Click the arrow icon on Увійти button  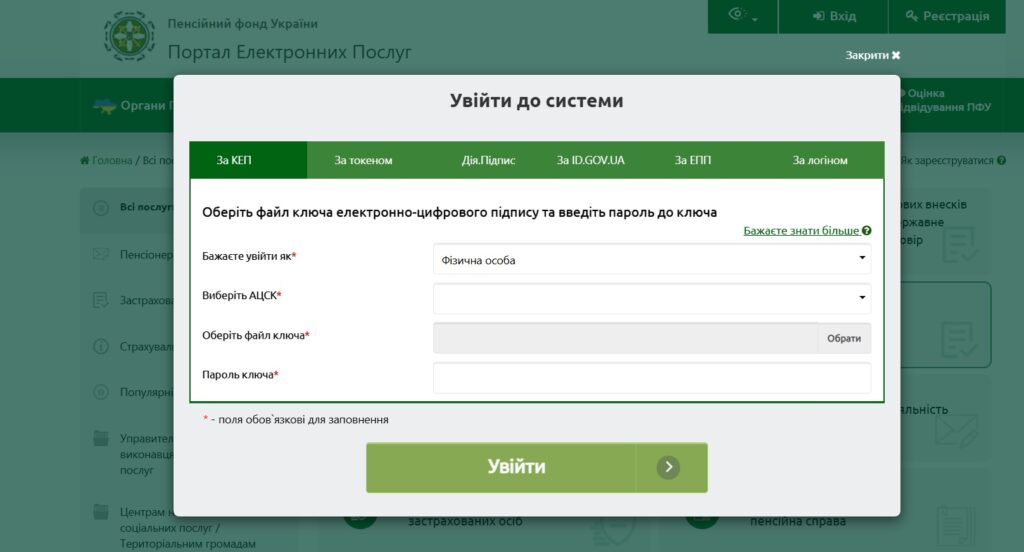click(x=668, y=467)
